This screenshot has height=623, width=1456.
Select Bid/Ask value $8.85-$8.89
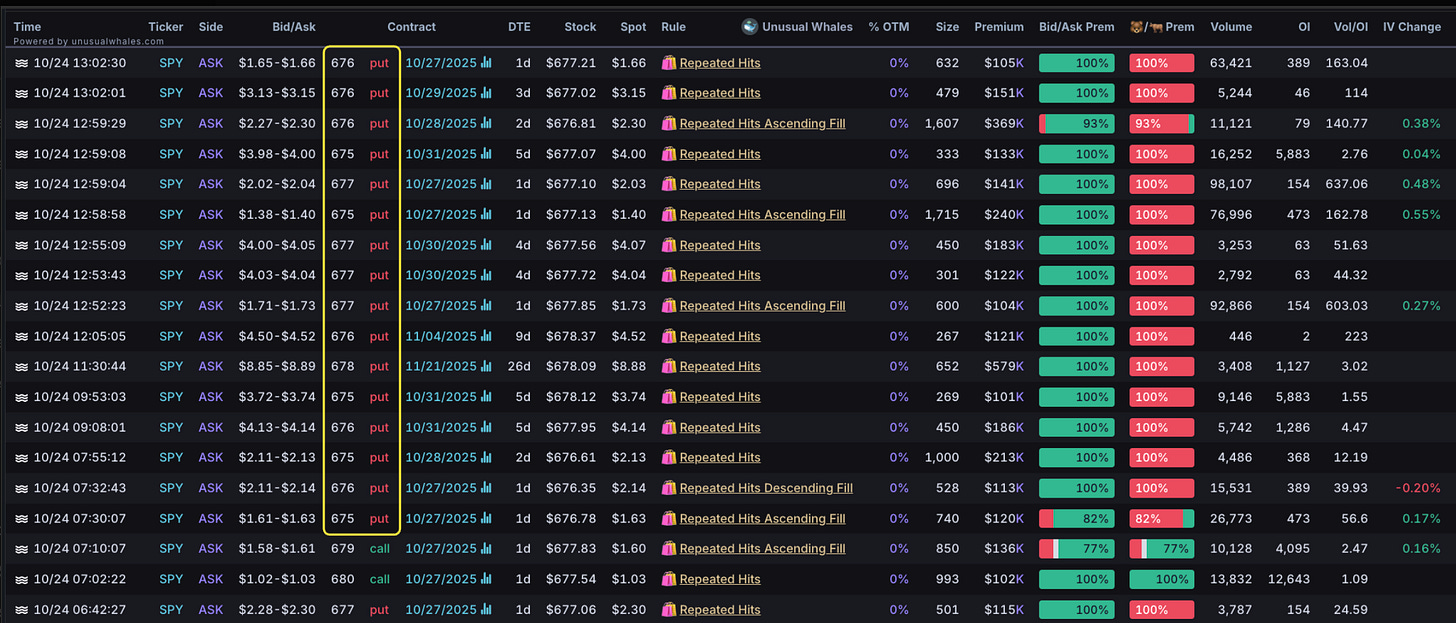click(277, 367)
